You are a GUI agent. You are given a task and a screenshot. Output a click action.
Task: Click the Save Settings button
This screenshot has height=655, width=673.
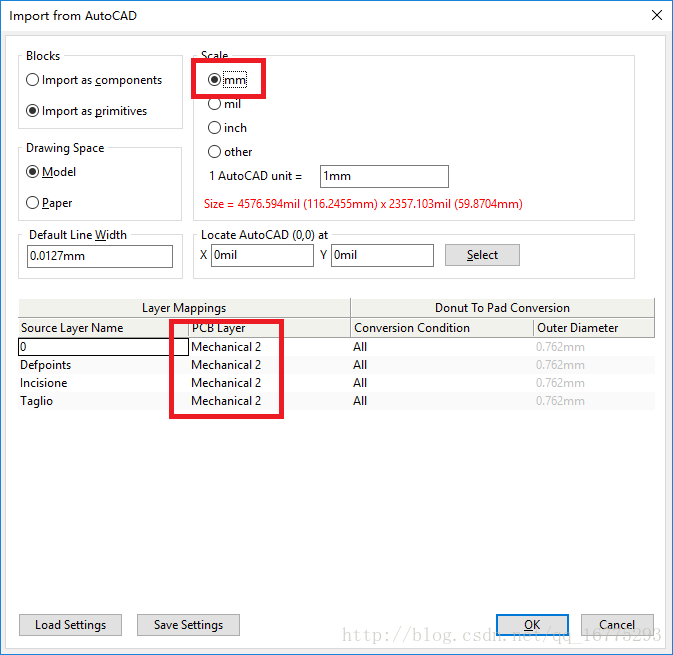pyautogui.click(x=188, y=625)
